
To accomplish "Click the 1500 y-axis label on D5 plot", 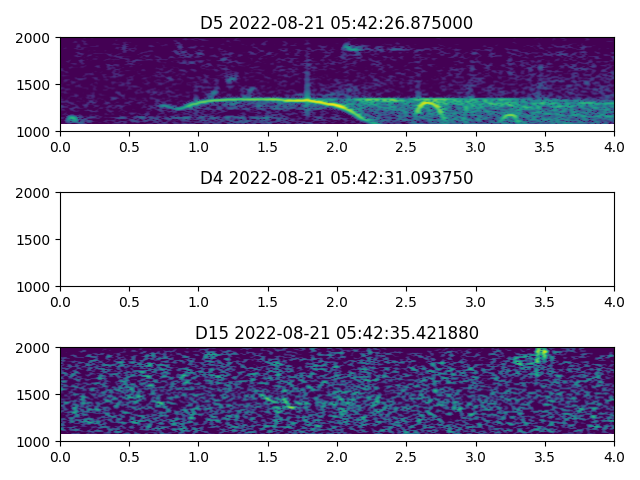I will coord(37,85).
